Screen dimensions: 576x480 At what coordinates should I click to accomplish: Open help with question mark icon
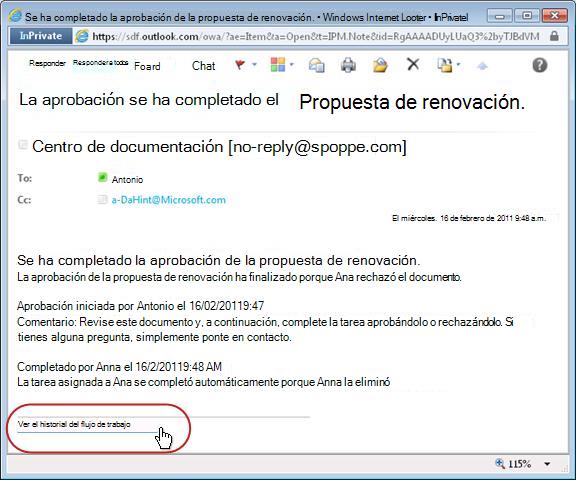coord(540,65)
